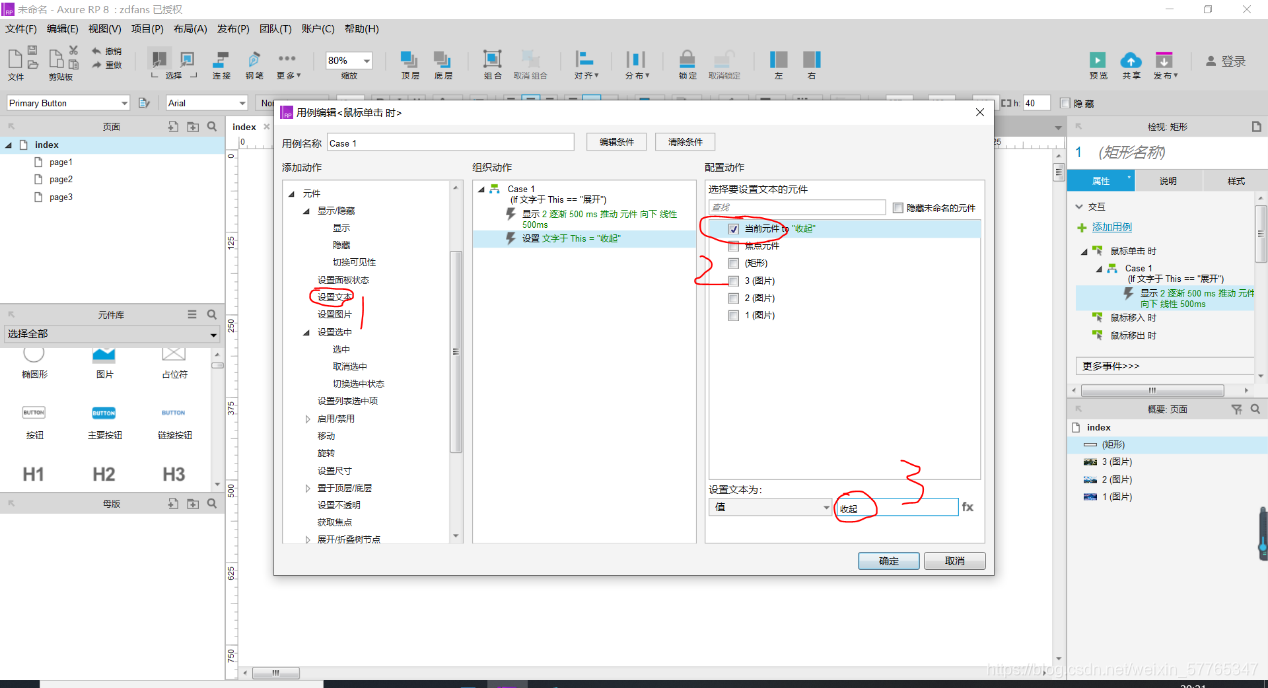The width and height of the screenshot is (1268, 688).
Task: Choose the intersected selection mode icon
Action: [159, 58]
